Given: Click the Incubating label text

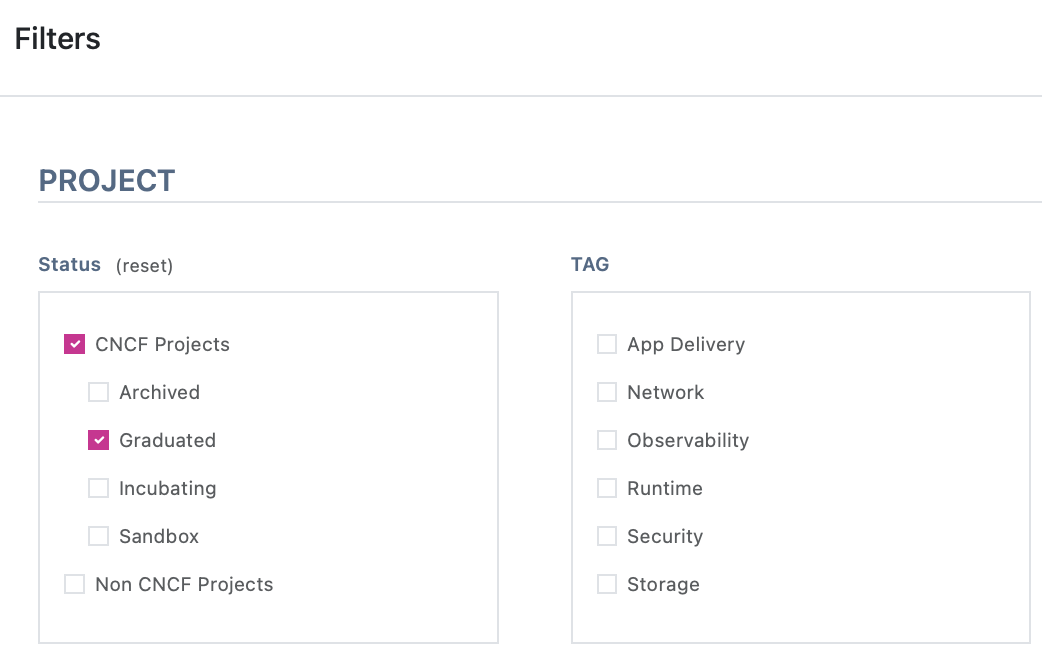Looking at the screenshot, I should click(167, 488).
